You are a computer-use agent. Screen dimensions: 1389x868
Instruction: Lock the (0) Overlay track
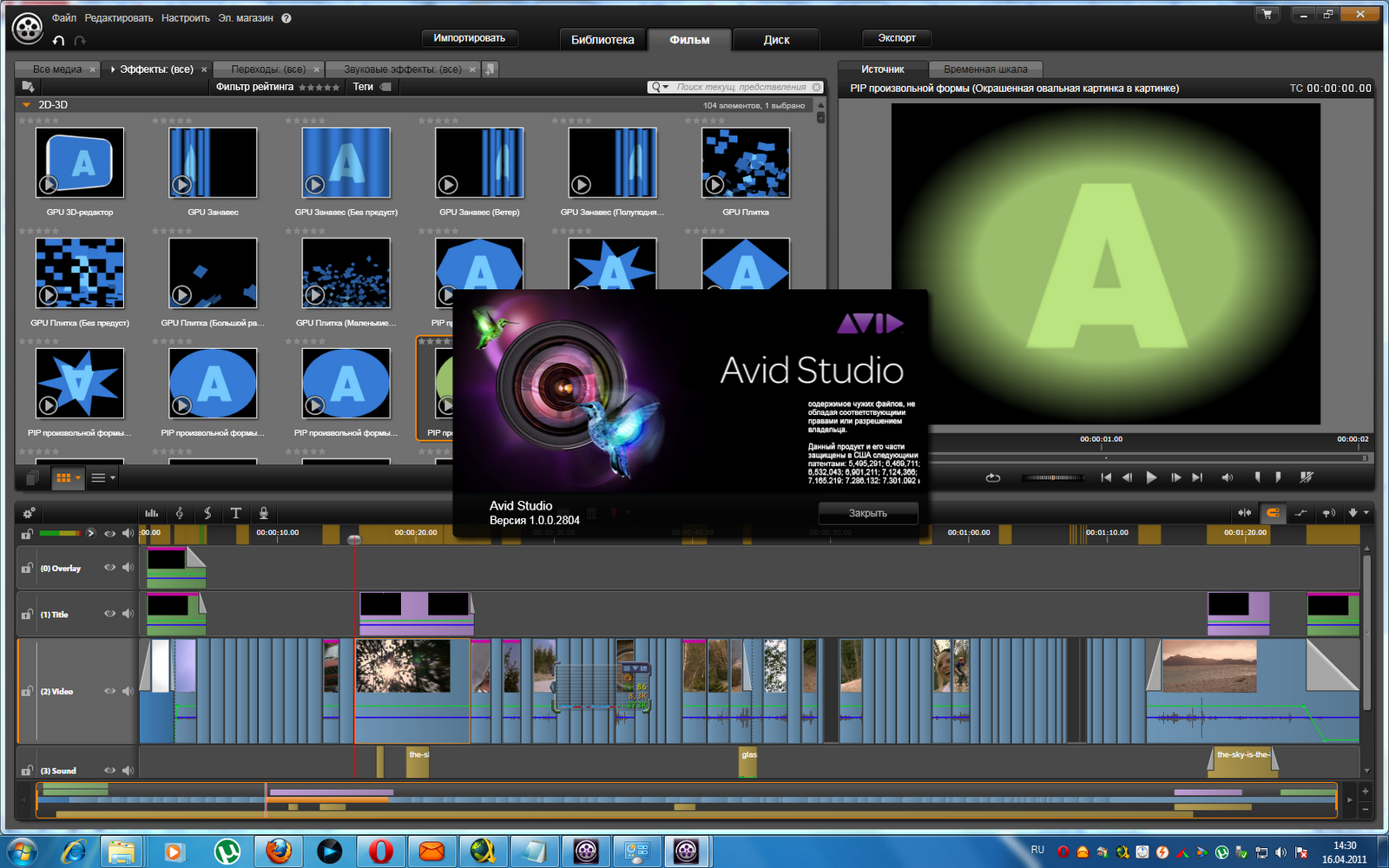coord(24,568)
